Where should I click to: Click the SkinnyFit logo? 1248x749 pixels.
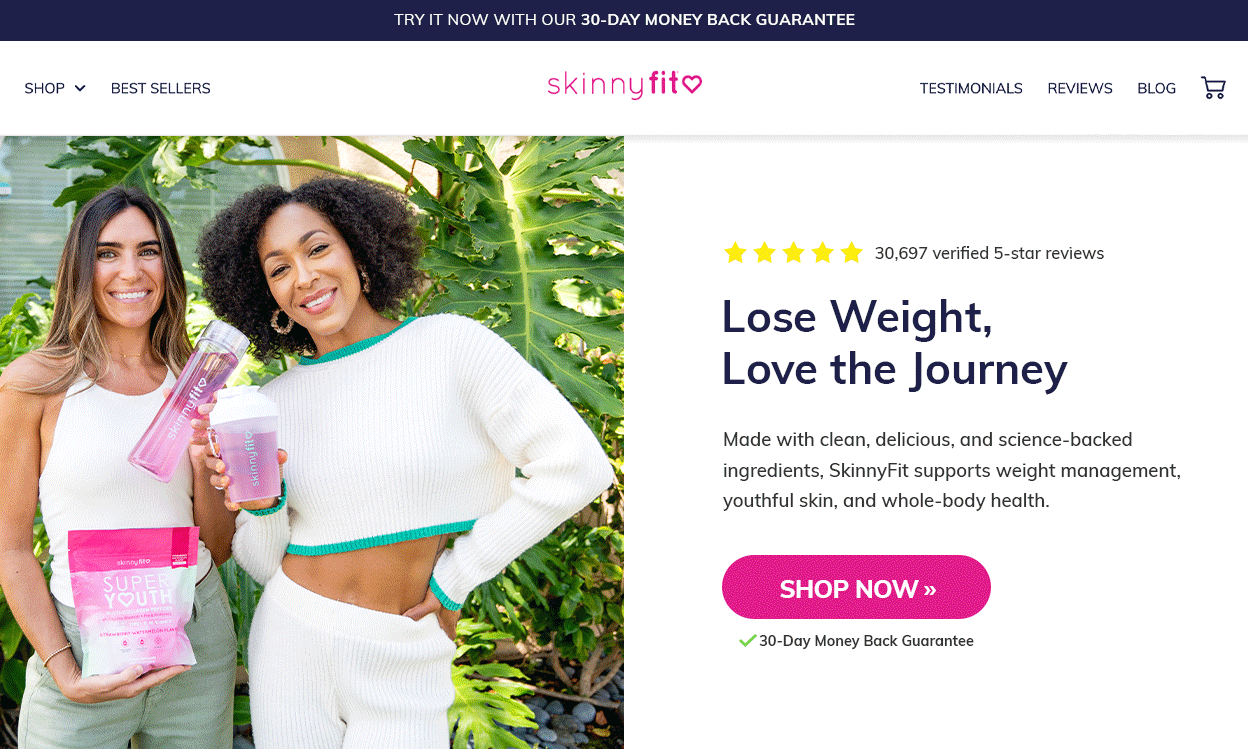624,85
